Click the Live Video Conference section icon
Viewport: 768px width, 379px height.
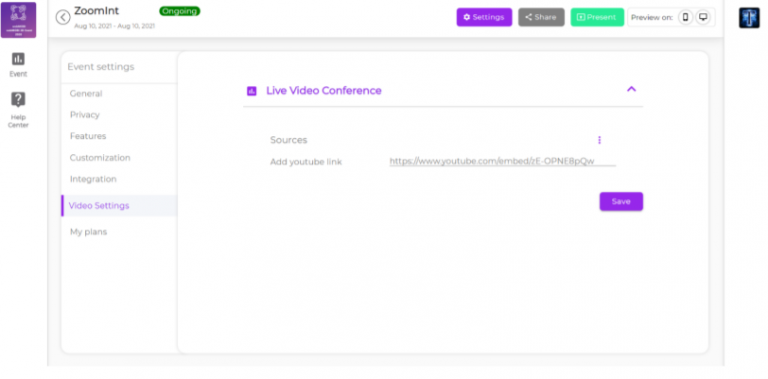coord(252,91)
